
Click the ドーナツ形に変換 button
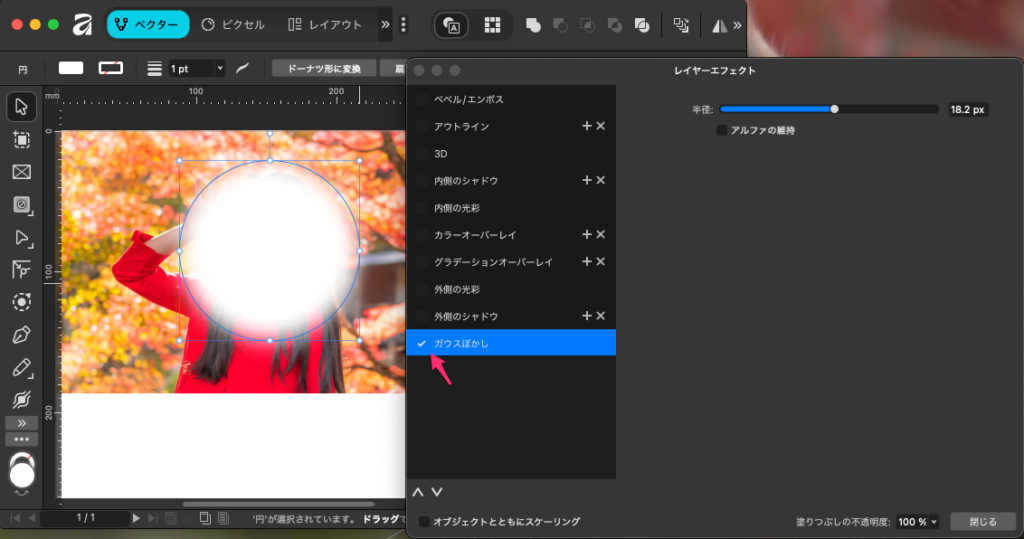pos(323,68)
